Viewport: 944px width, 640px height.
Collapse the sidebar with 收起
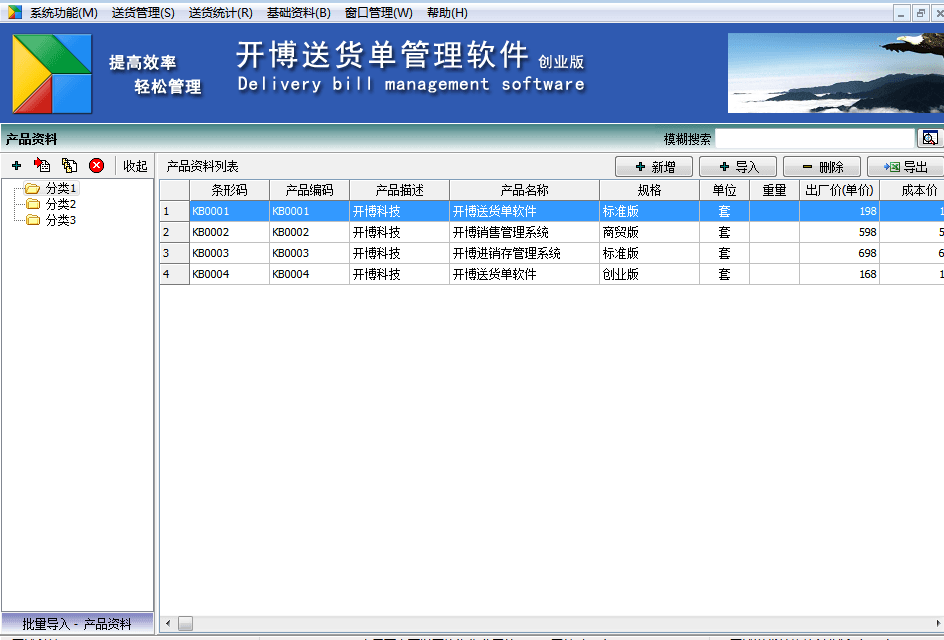click(x=135, y=166)
